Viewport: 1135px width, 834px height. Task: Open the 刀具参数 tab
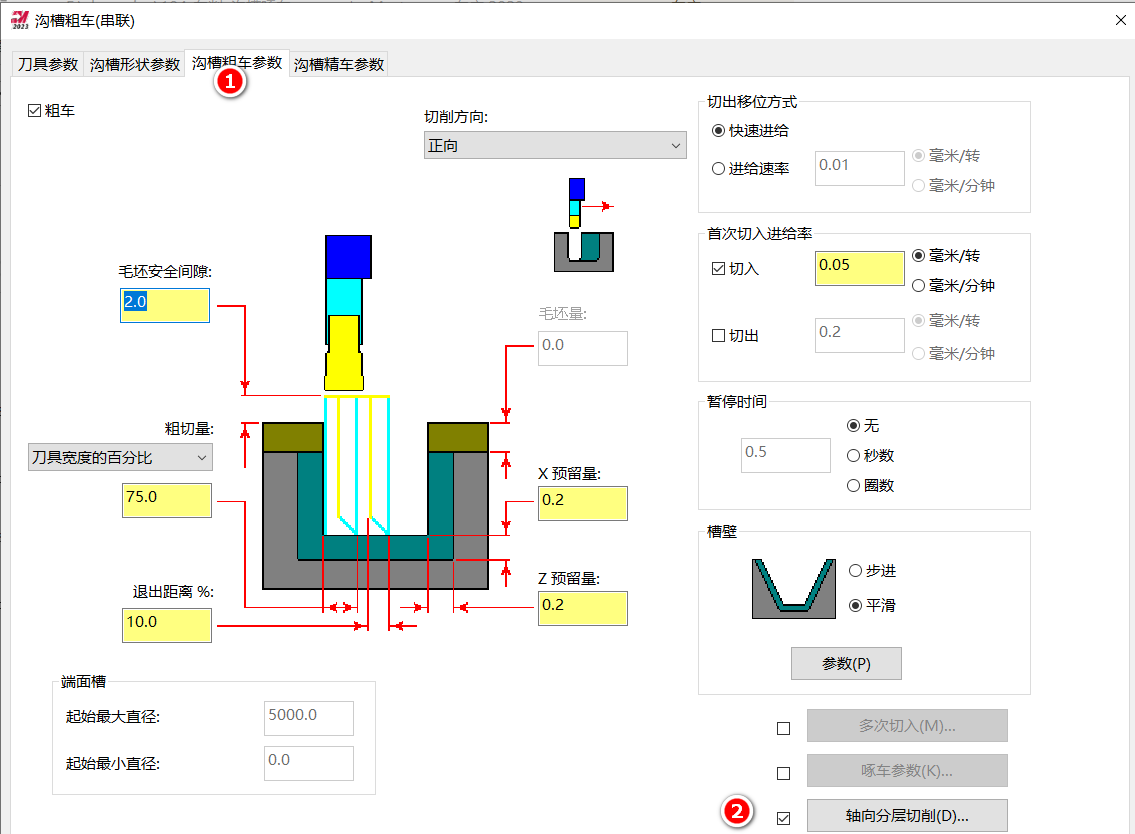48,64
